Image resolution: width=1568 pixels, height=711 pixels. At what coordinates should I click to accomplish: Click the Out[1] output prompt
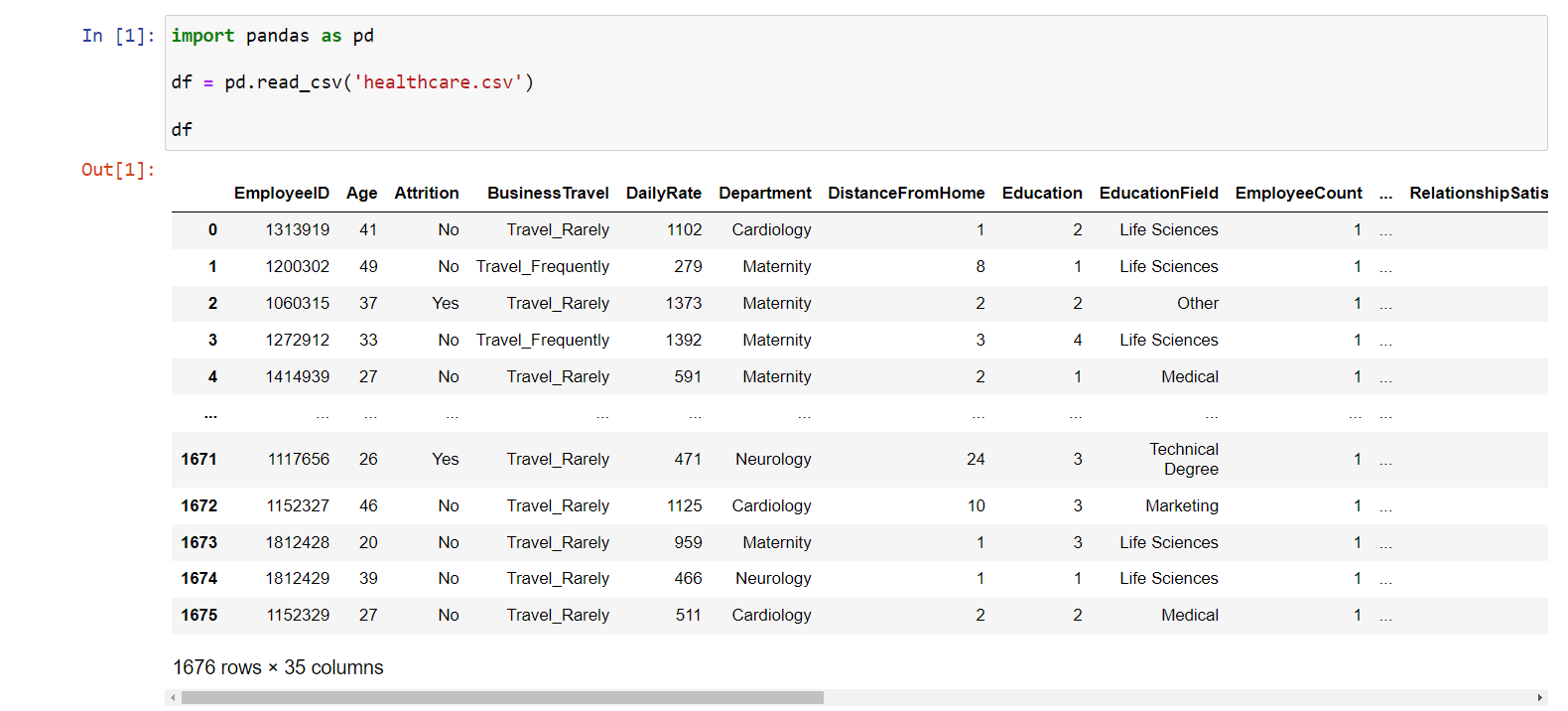click(118, 170)
